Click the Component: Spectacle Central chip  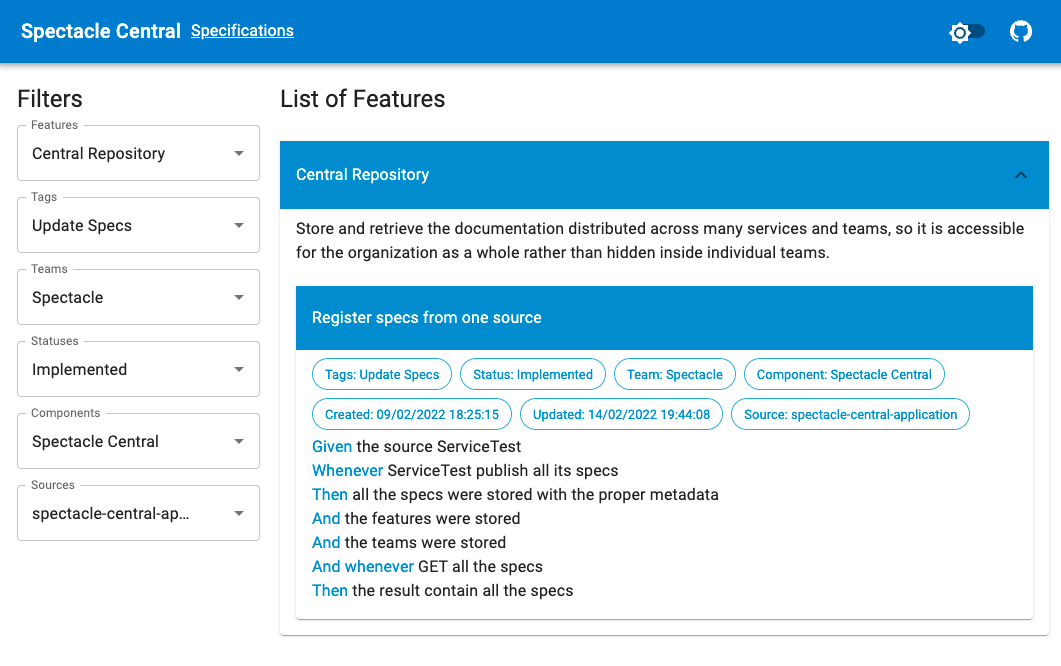pyautogui.click(x=843, y=373)
